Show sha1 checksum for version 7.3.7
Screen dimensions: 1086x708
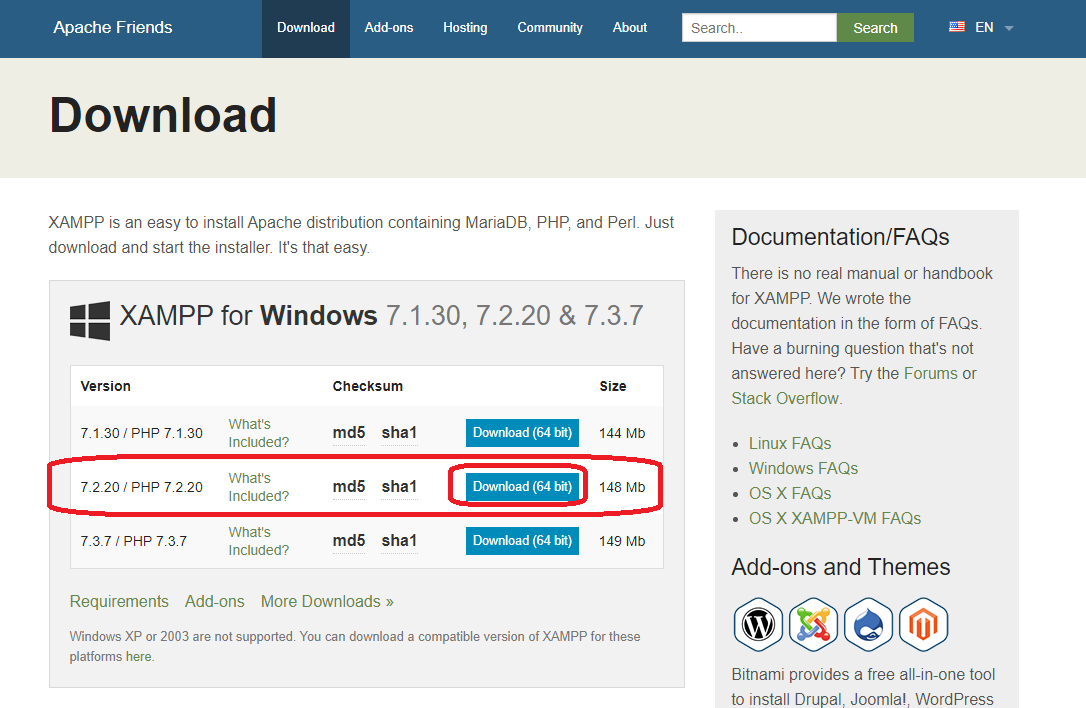pos(399,541)
